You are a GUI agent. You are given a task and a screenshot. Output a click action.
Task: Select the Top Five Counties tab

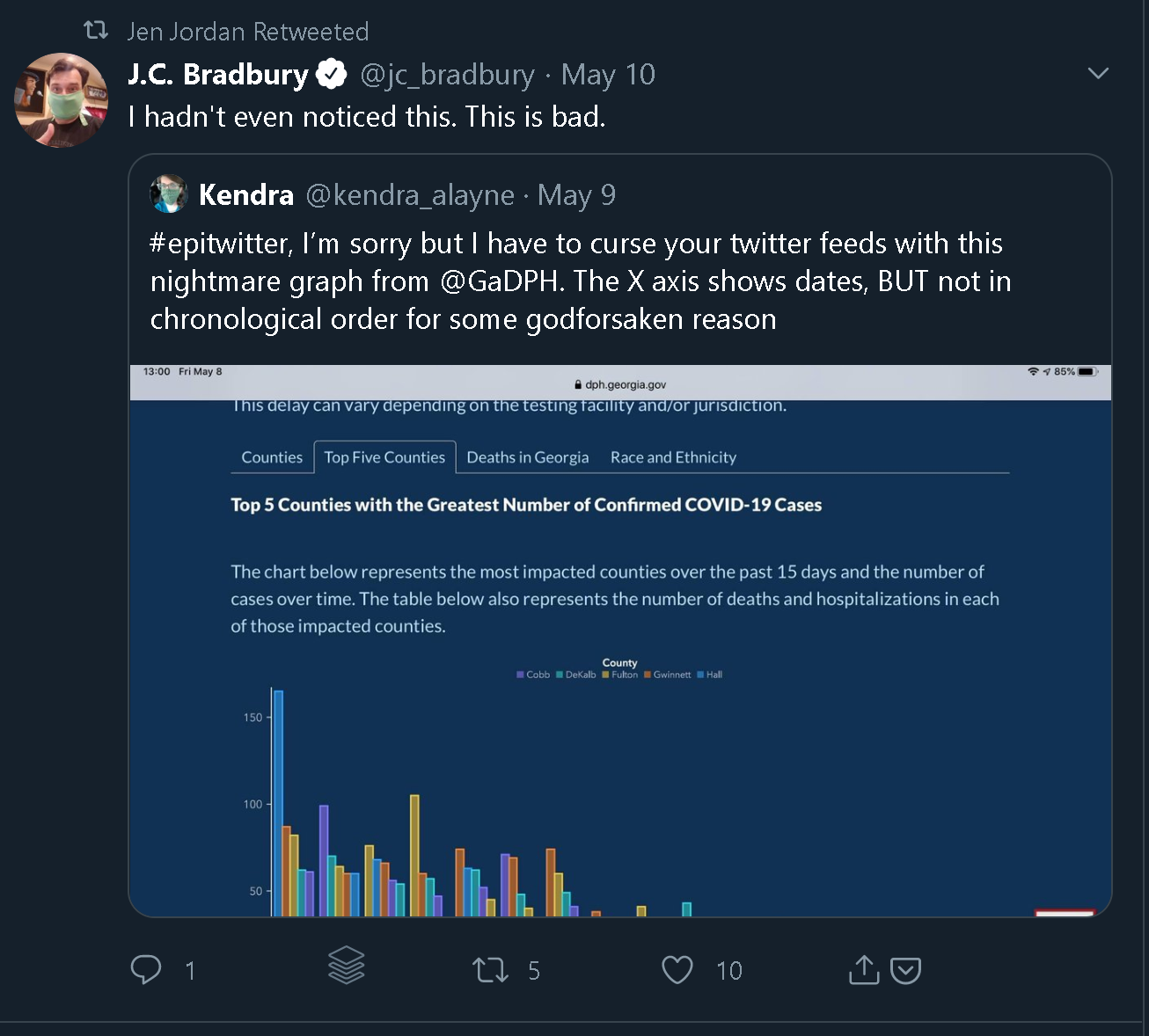(x=384, y=457)
